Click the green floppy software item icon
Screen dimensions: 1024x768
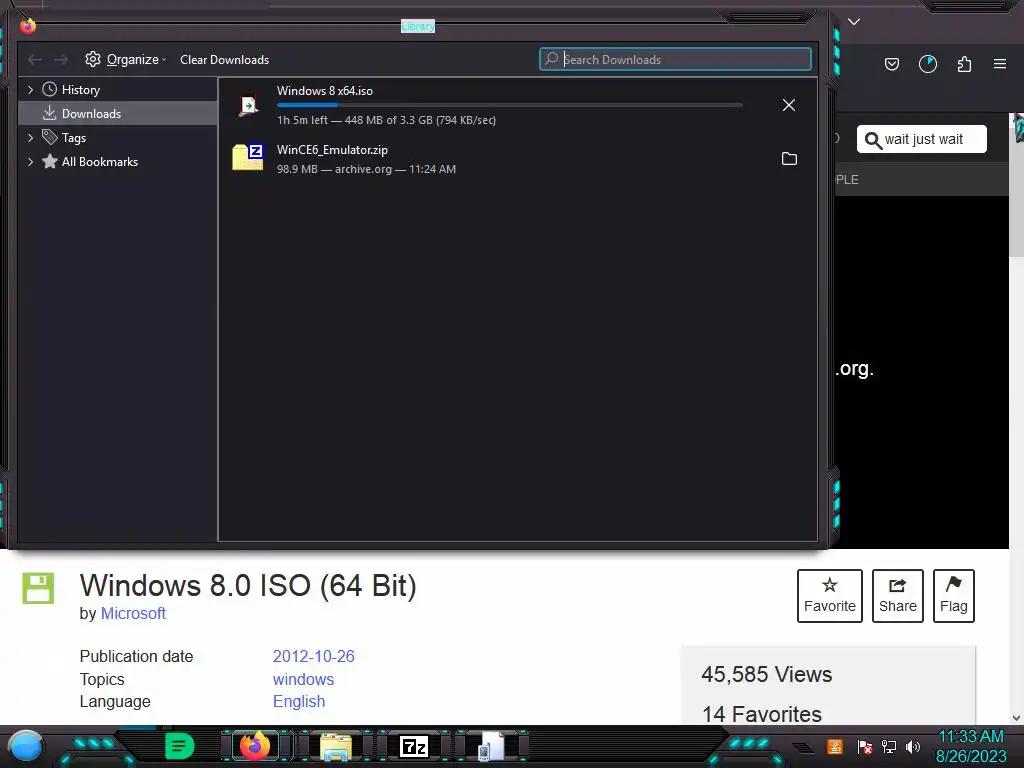(x=39, y=588)
